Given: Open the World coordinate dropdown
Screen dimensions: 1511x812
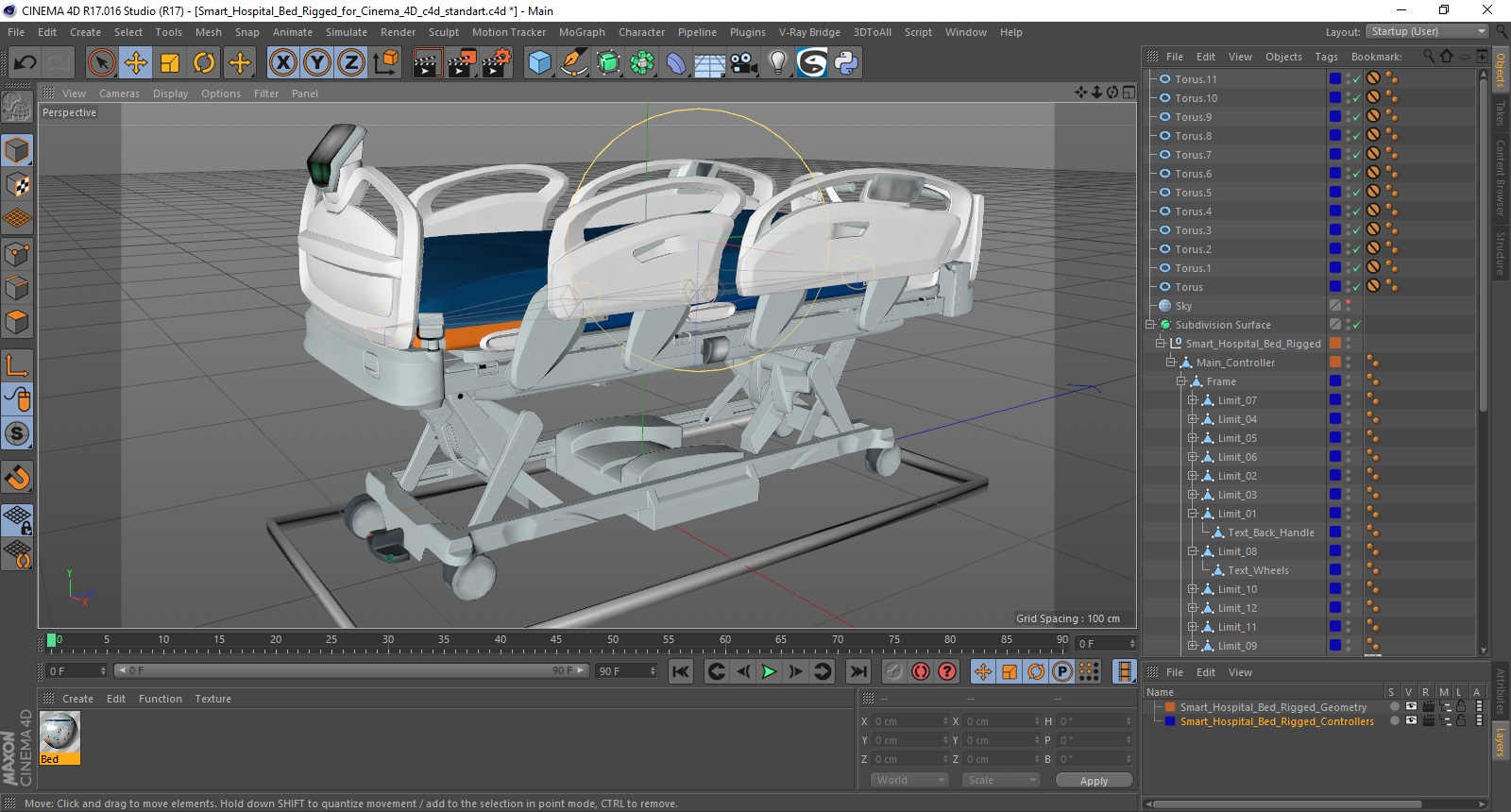Looking at the screenshot, I should [x=908, y=780].
